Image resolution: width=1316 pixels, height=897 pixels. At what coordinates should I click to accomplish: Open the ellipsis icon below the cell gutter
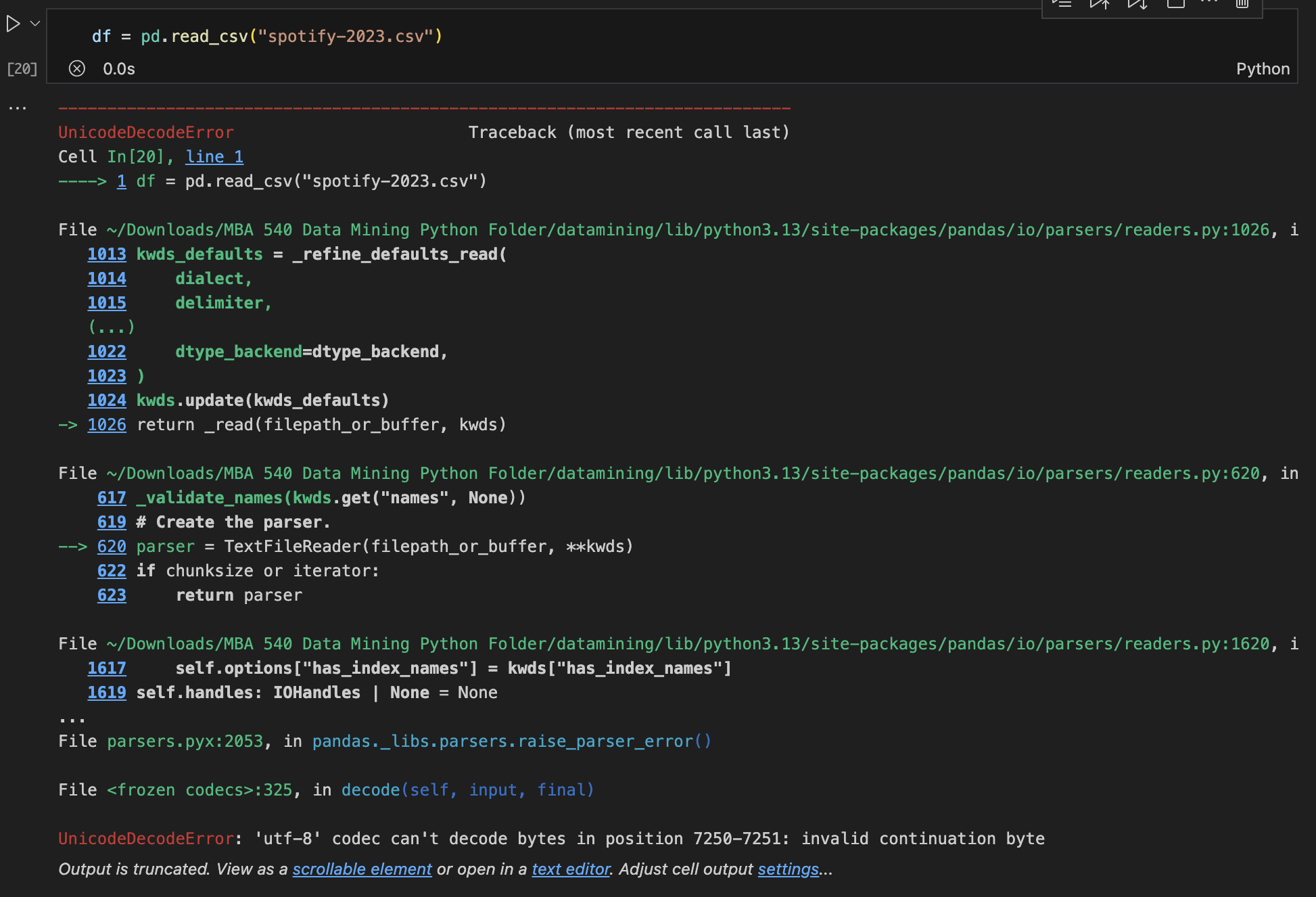(x=17, y=107)
